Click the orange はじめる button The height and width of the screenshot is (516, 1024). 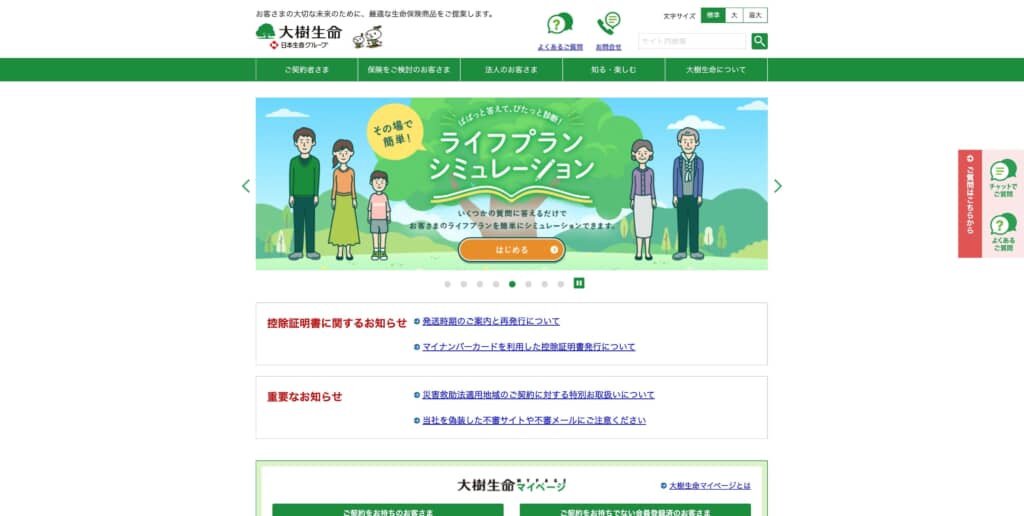coord(511,250)
